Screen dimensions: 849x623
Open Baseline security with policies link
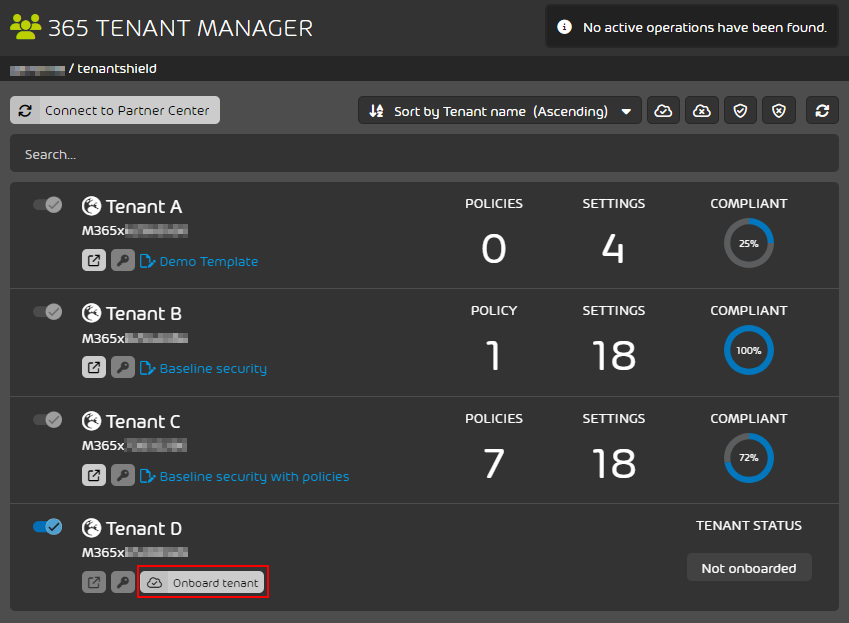254,476
